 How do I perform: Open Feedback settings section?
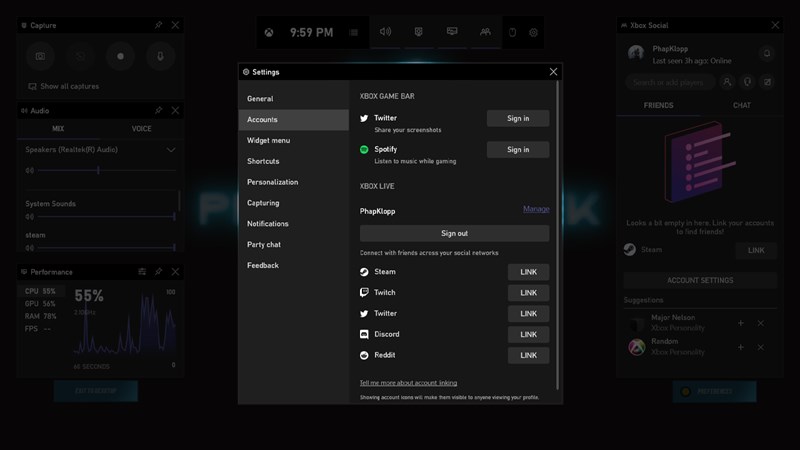(293, 265)
